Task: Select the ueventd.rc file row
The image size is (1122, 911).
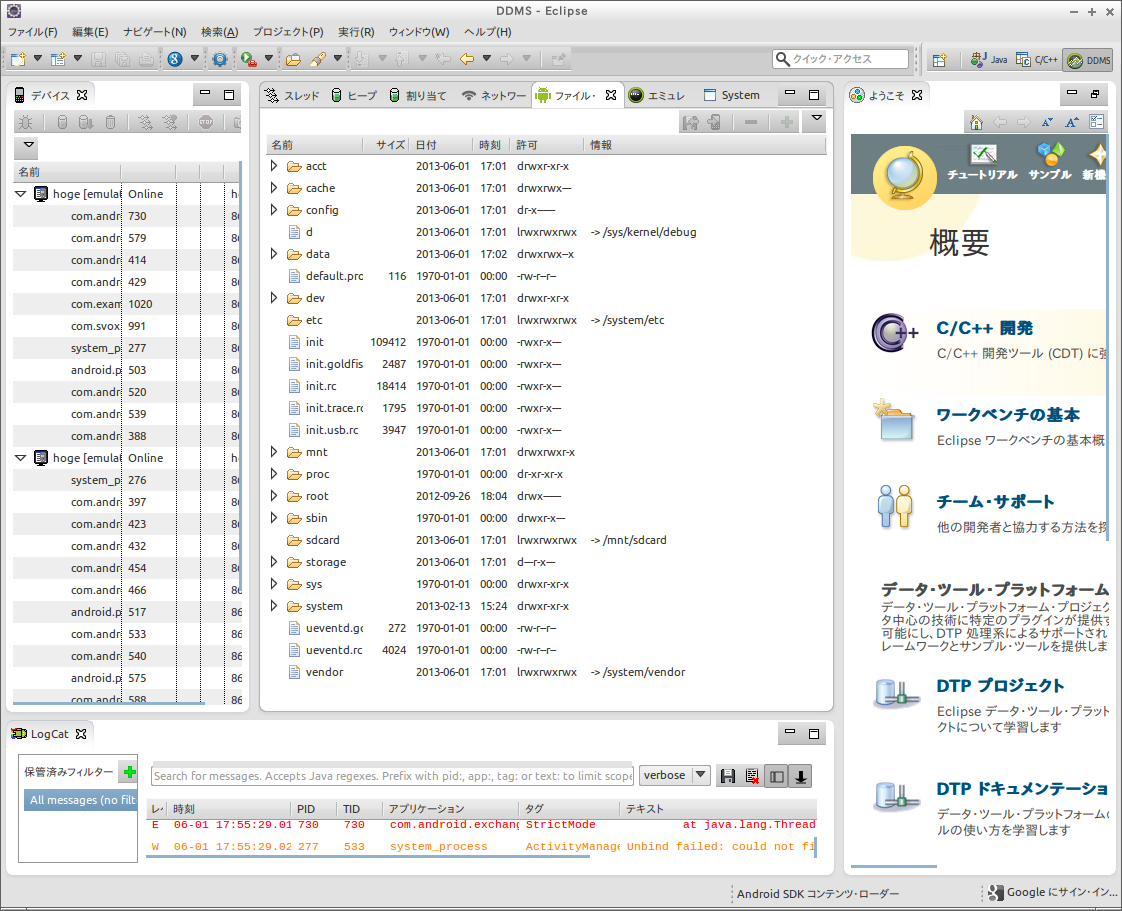Action: (x=546, y=651)
